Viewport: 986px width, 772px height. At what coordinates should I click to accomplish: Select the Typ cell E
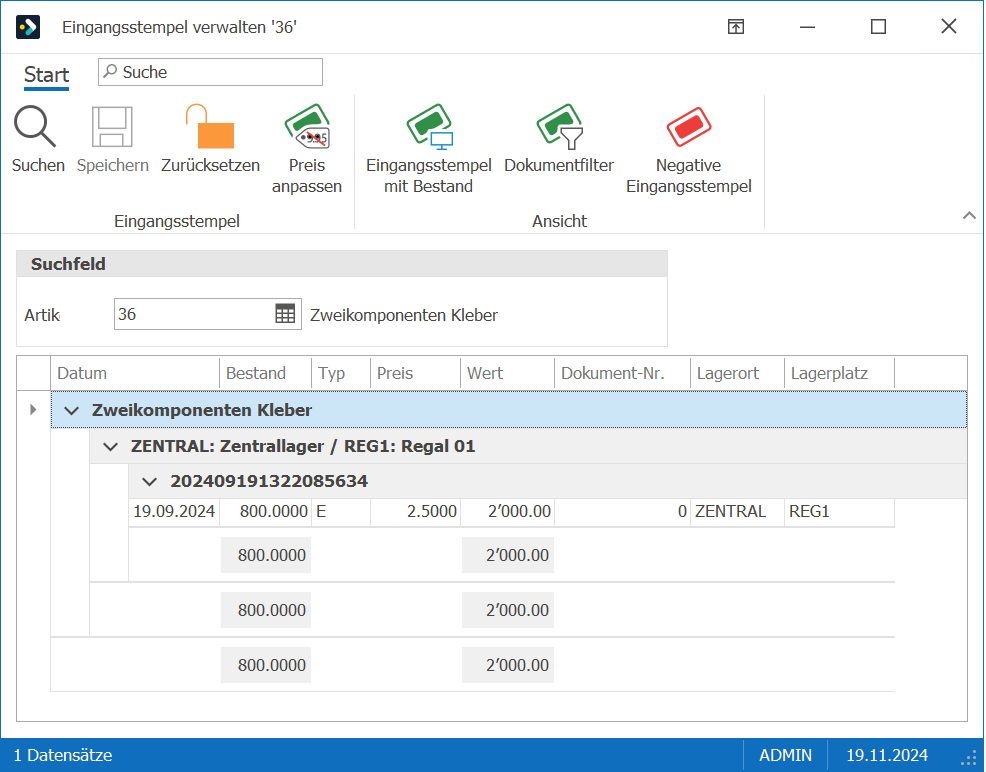pyautogui.click(x=341, y=512)
